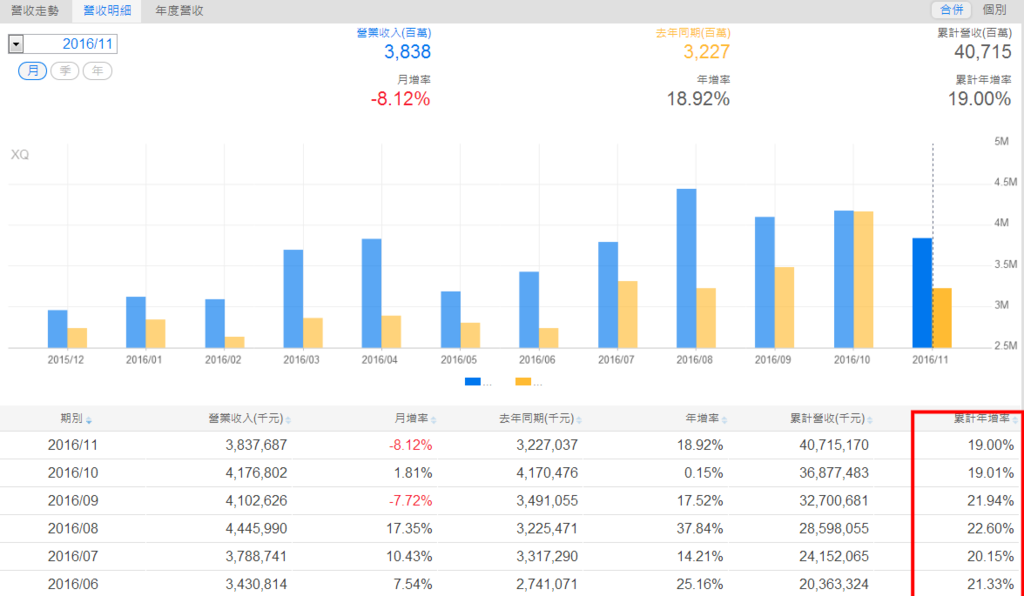Click the 2016/03 blue revenue bar

tap(293, 299)
